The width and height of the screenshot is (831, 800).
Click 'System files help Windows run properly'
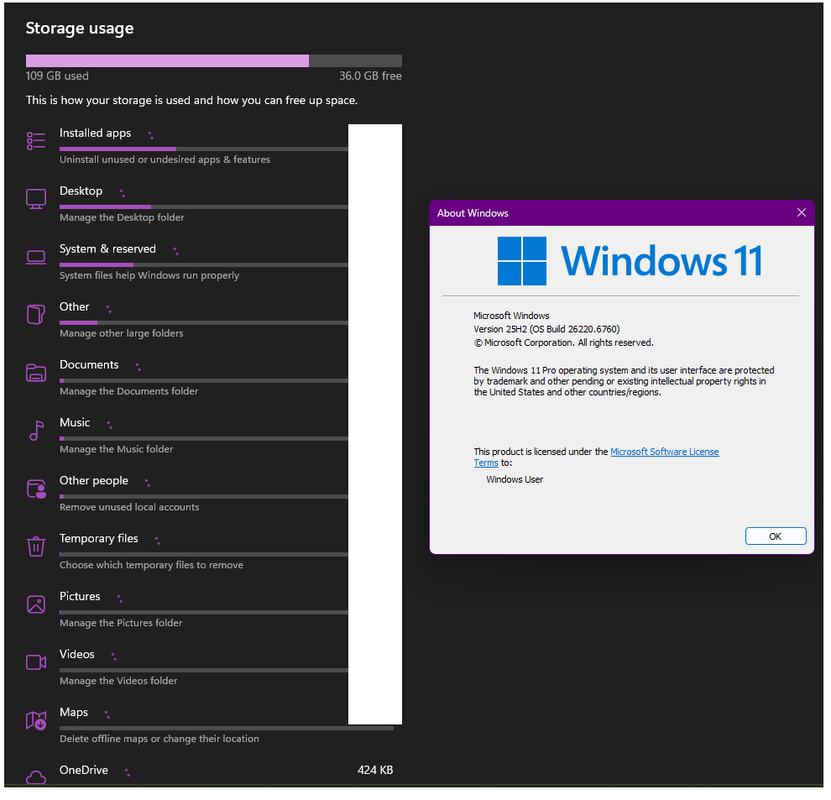coord(149,275)
